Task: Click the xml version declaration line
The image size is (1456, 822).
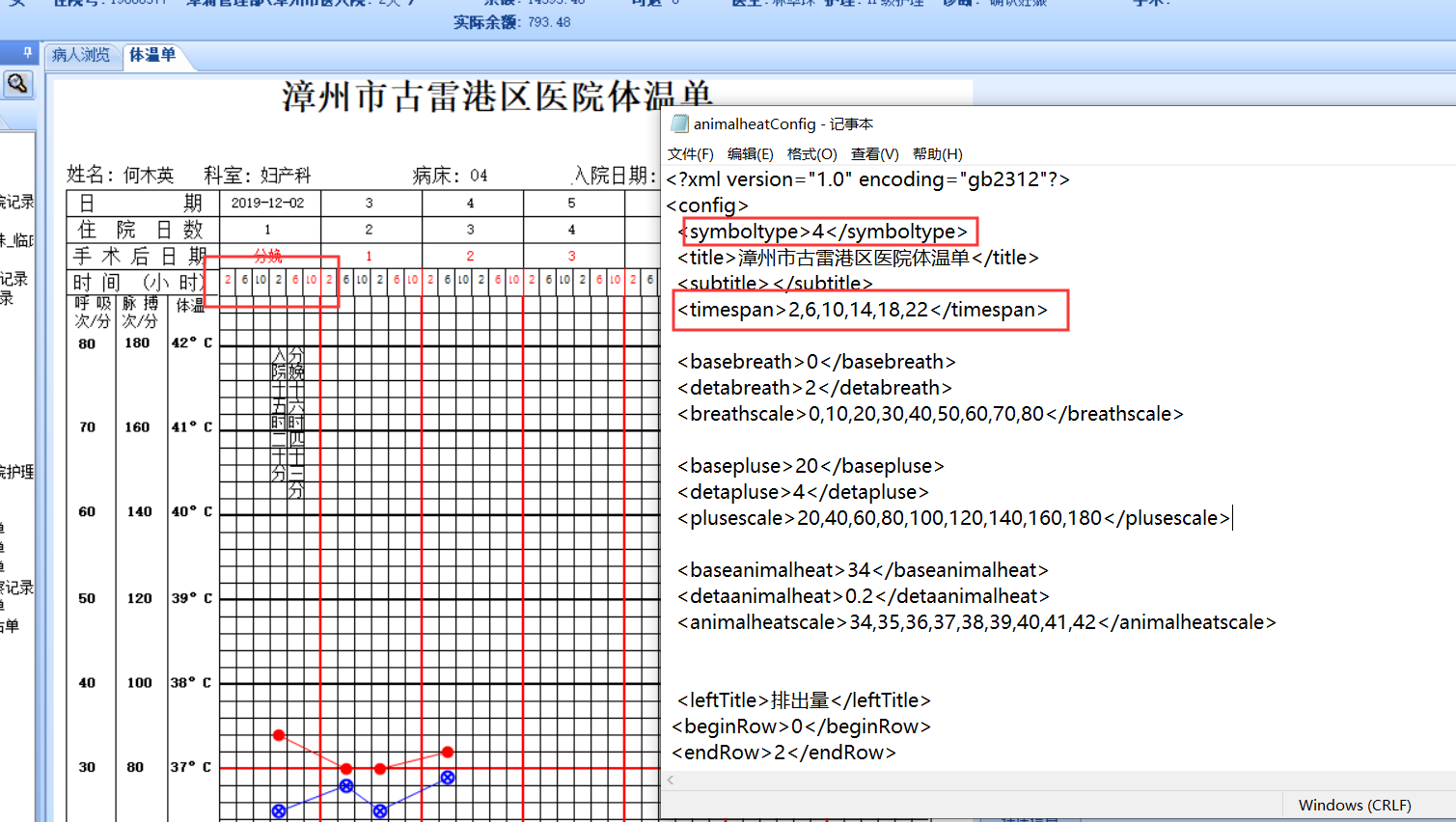Action: click(x=868, y=179)
